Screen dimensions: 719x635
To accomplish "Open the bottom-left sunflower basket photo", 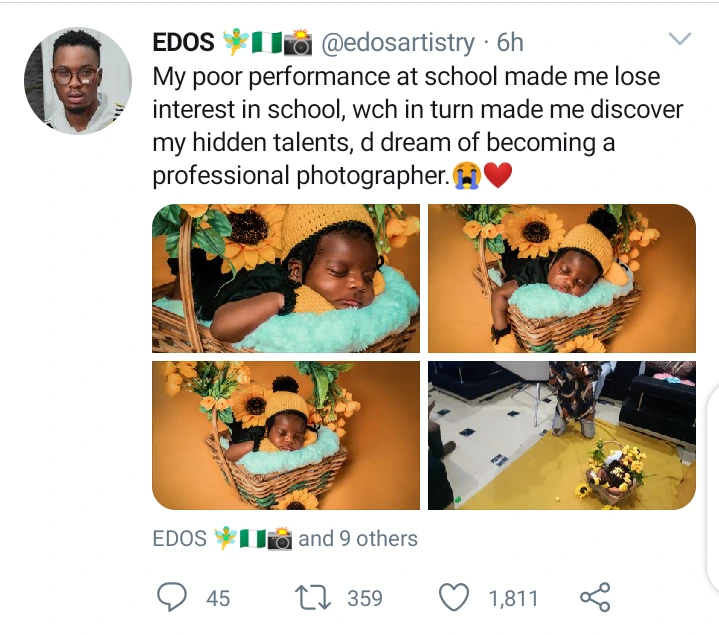I will click(285, 435).
